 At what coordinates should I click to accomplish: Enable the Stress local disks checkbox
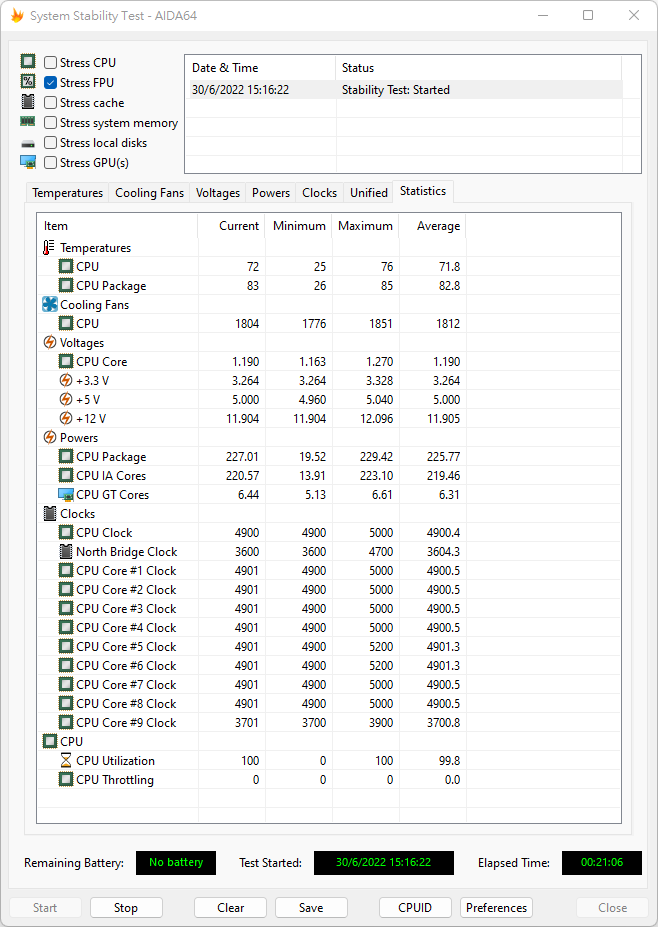click(51, 143)
